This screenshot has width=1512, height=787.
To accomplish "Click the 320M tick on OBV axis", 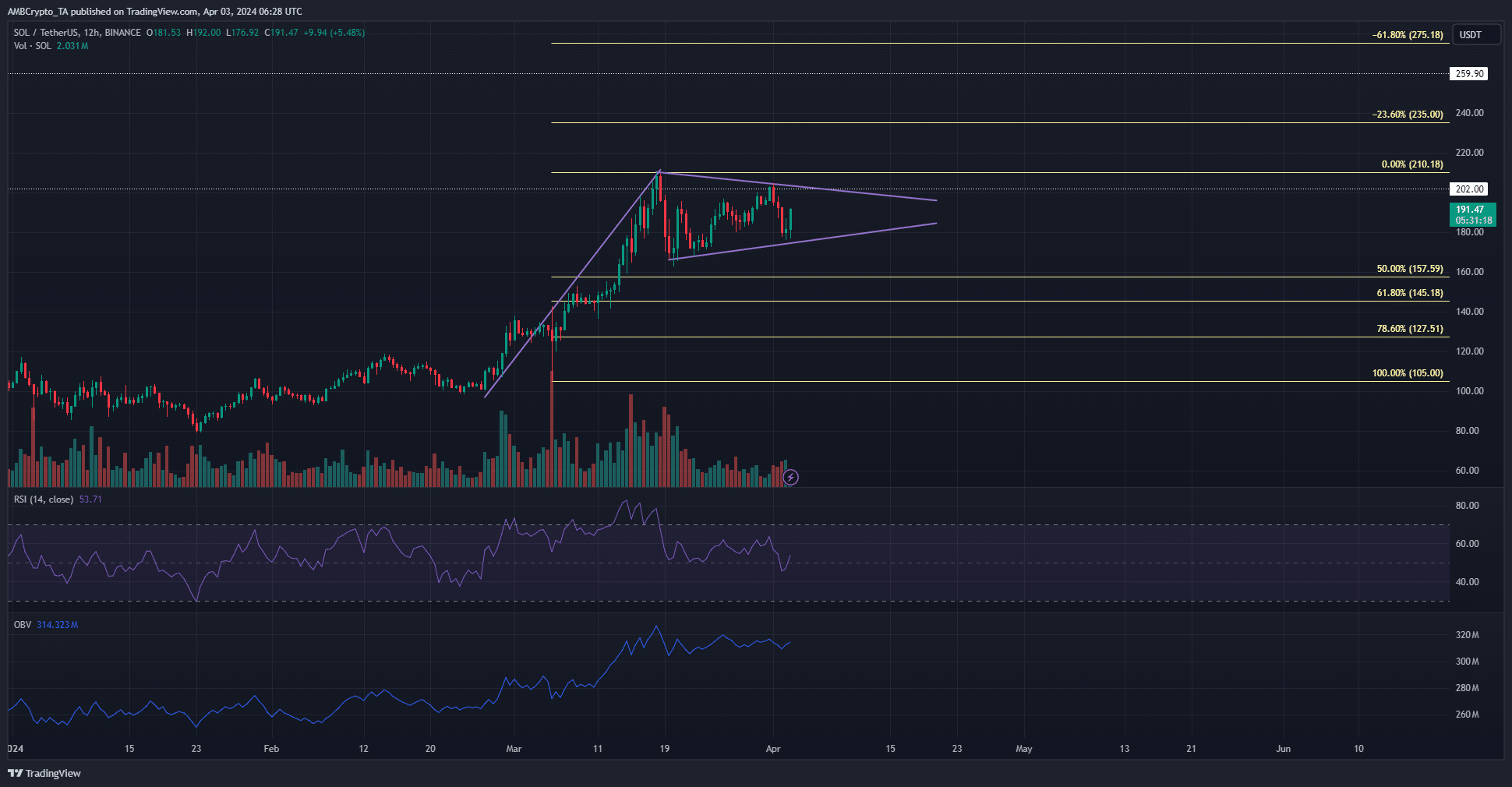I will tap(1467, 635).
